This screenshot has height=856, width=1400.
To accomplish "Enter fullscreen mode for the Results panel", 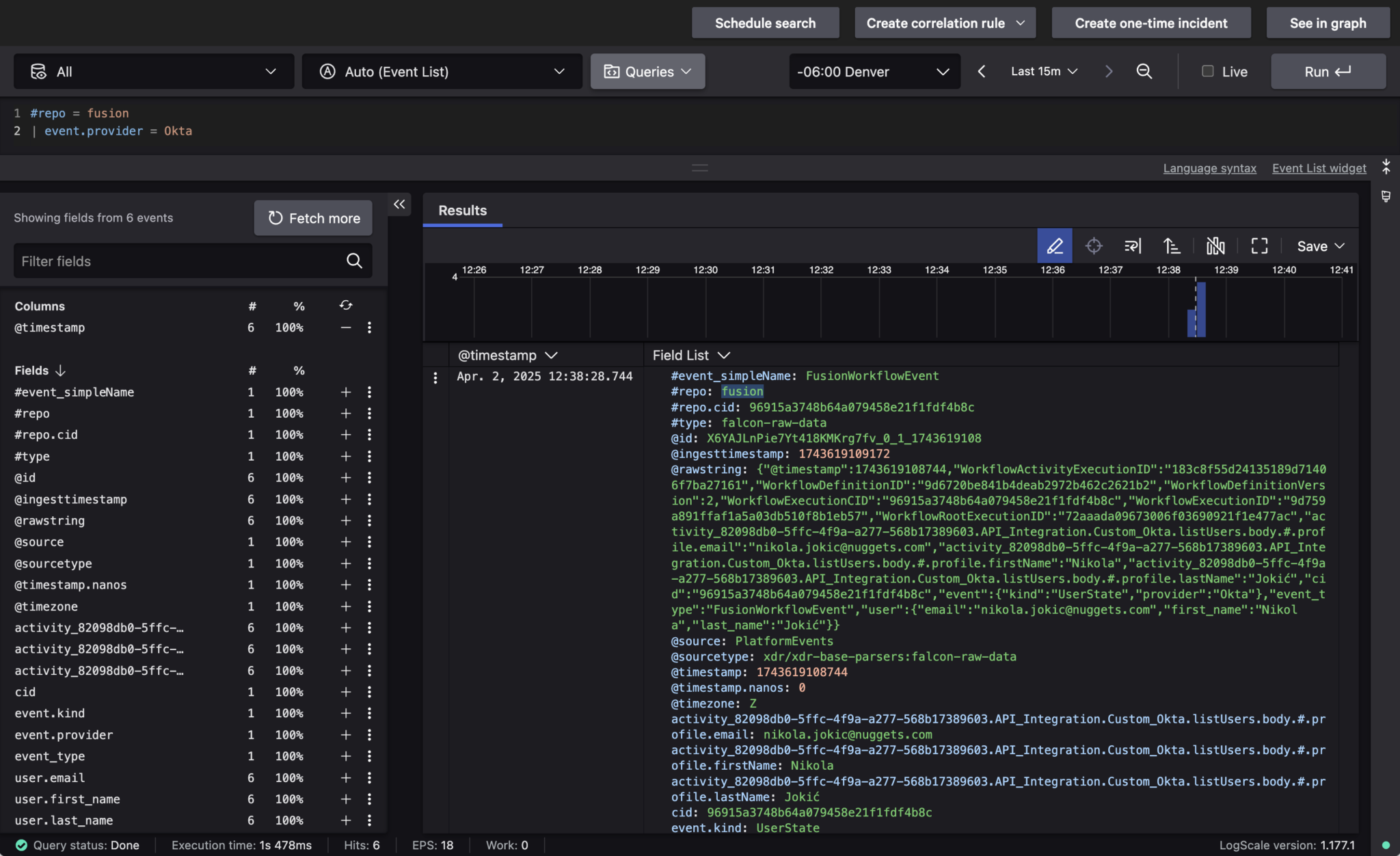I will coord(1260,245).
